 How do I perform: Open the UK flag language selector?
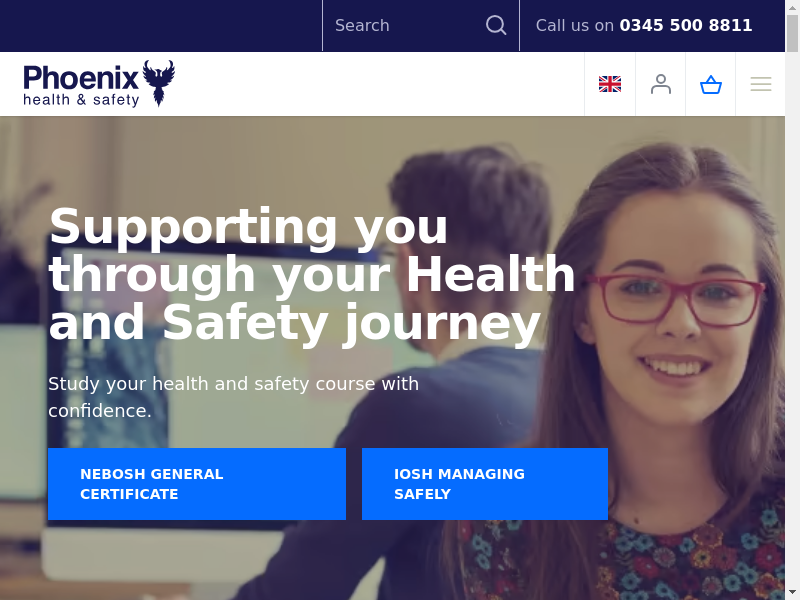click(x=610, y=84)
